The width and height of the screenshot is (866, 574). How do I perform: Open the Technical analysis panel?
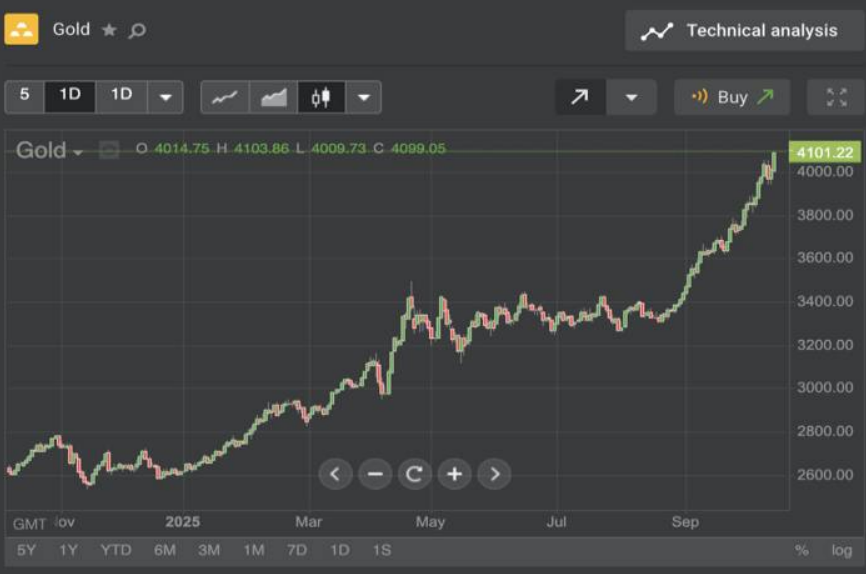pos(743,31)
